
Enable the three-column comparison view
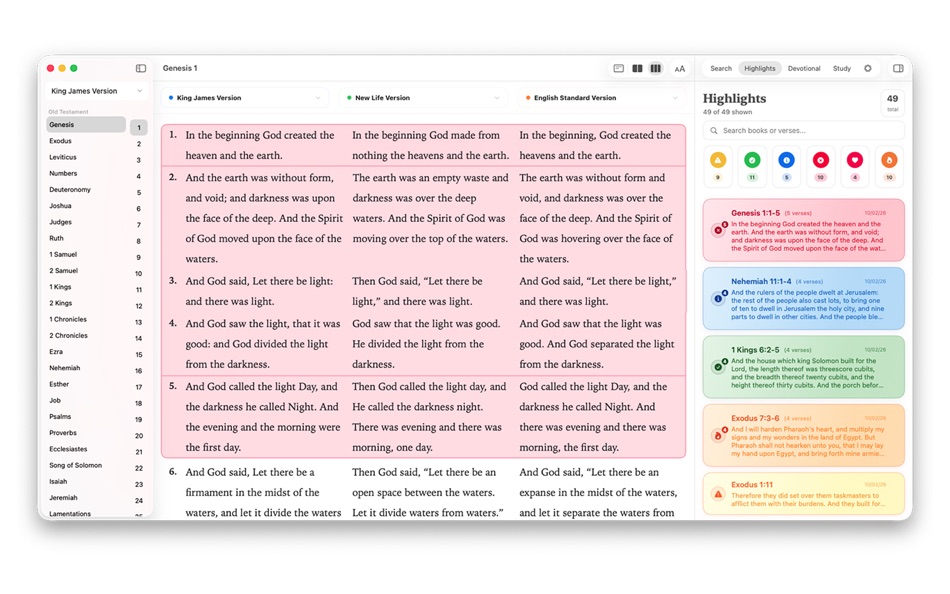click(x=656, y=68)
